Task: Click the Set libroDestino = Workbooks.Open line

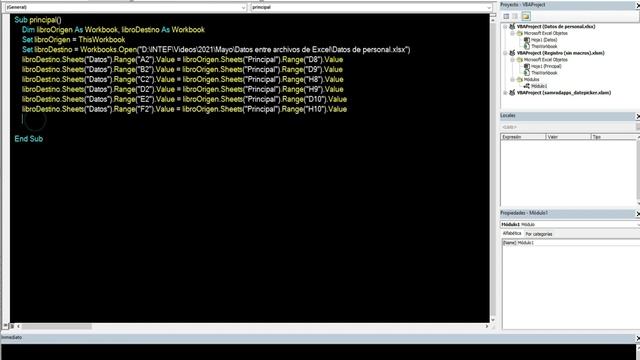Action: click(x=216, y=49)
